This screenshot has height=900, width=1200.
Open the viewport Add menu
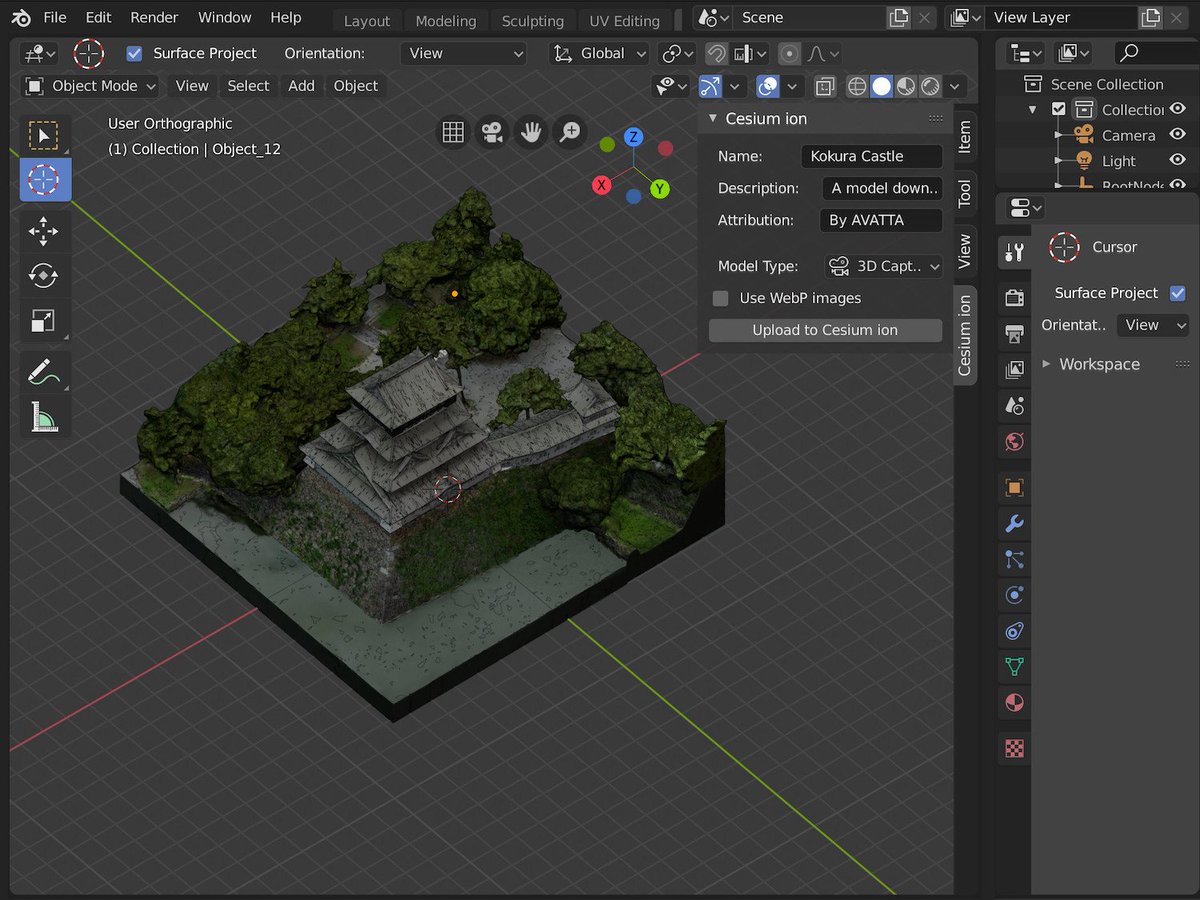[x=301, y=86]
